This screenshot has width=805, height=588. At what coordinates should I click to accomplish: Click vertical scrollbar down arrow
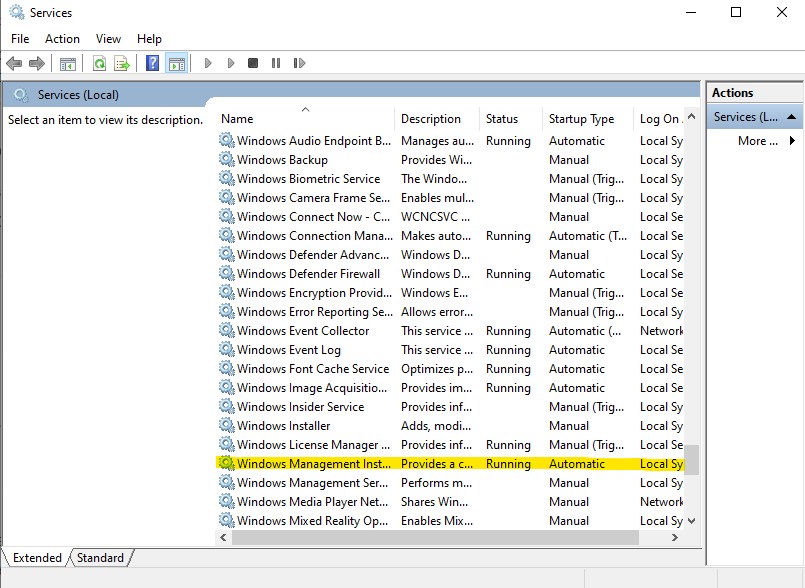(692, 521)
